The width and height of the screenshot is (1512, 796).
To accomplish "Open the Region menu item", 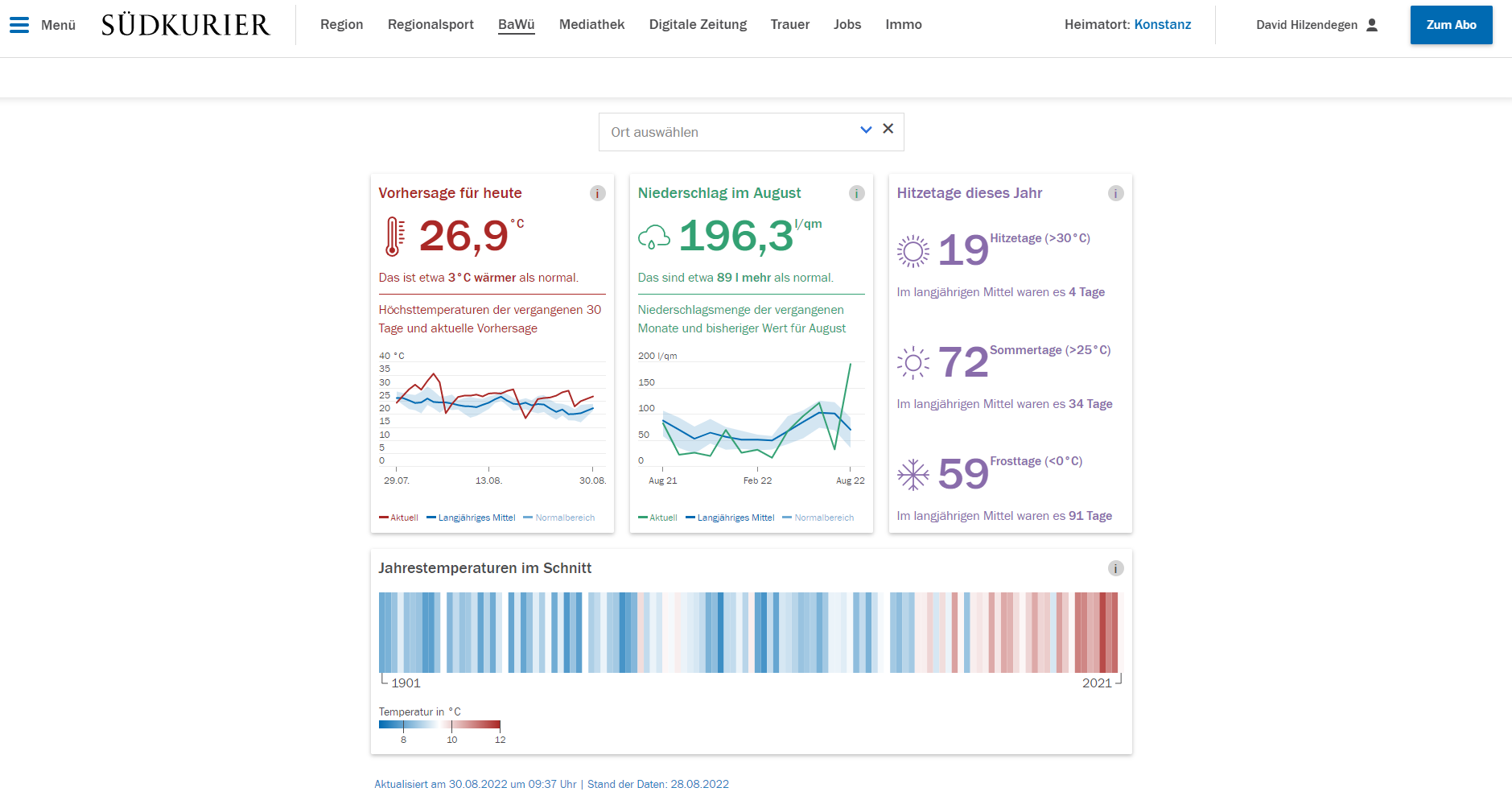I will coord(341,25).
